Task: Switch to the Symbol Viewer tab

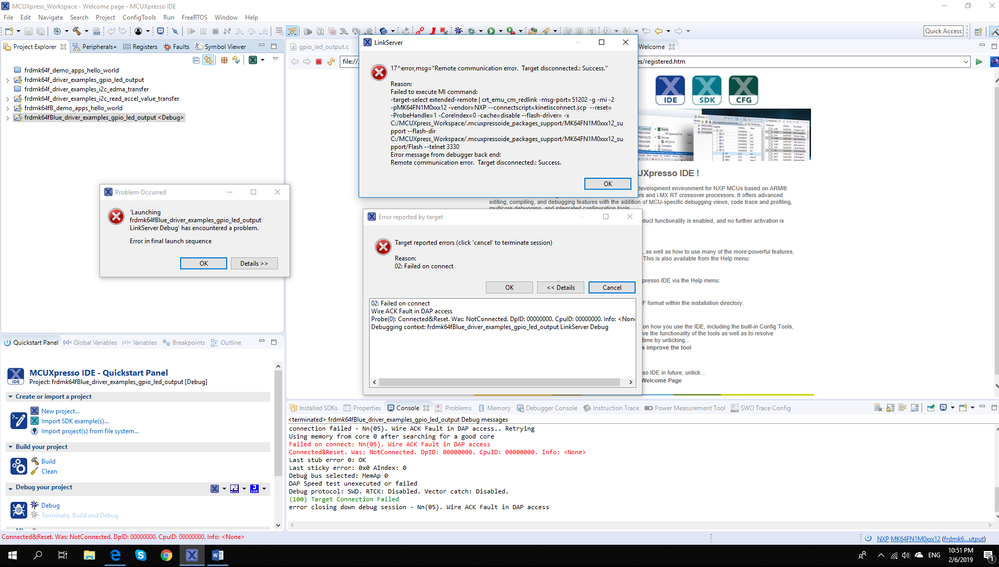Action: click(x=220, y=47)
